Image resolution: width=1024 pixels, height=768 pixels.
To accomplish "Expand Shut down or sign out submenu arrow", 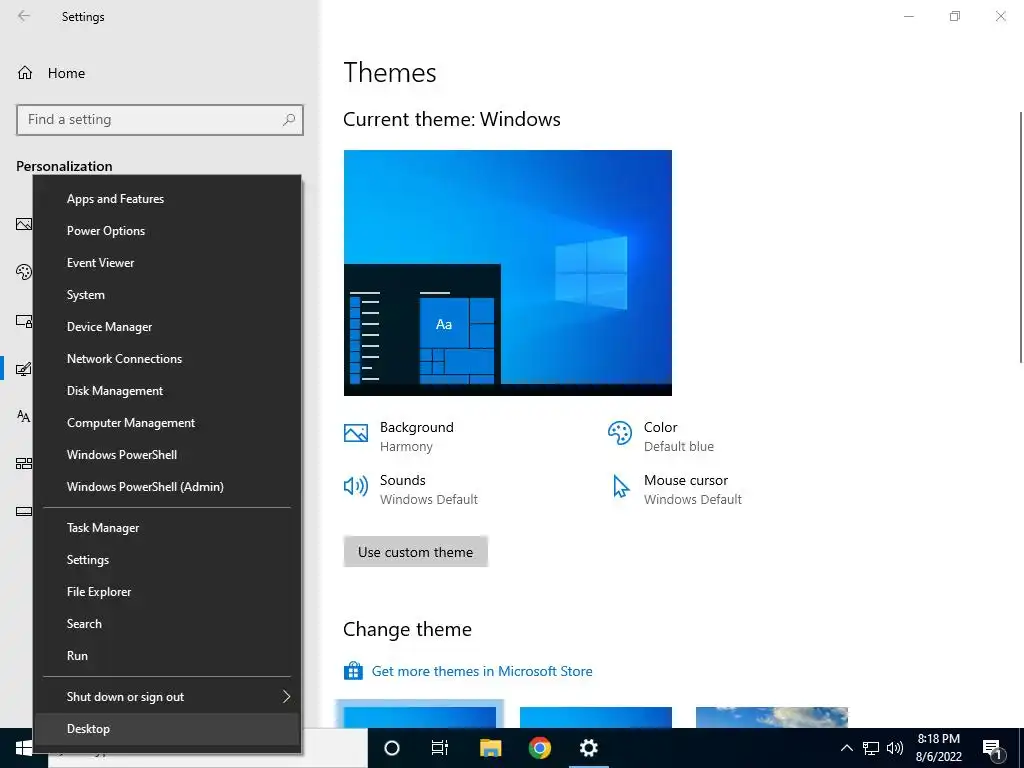I will pyautogui.click(x=286, y=697).
